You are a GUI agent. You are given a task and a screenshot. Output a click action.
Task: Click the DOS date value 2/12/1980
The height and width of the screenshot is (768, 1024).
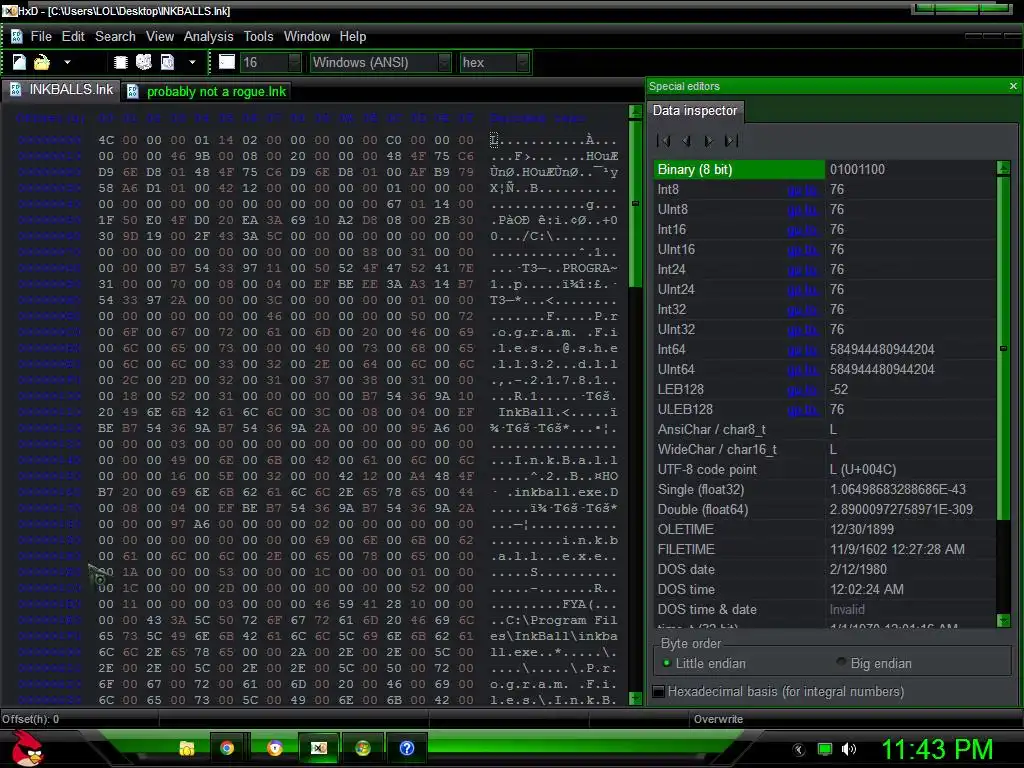coord(858,569)
